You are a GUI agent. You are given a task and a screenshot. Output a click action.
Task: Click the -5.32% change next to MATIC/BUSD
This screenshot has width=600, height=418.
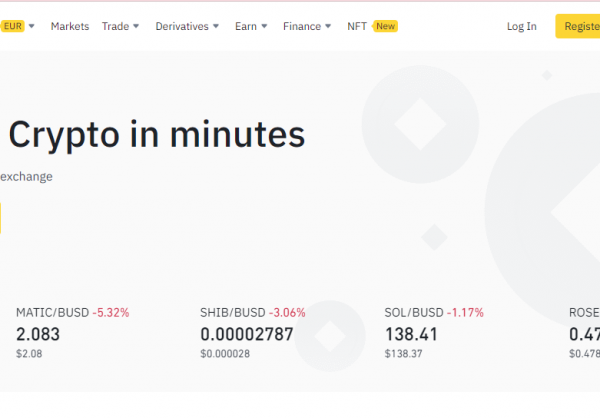(111, 312)
